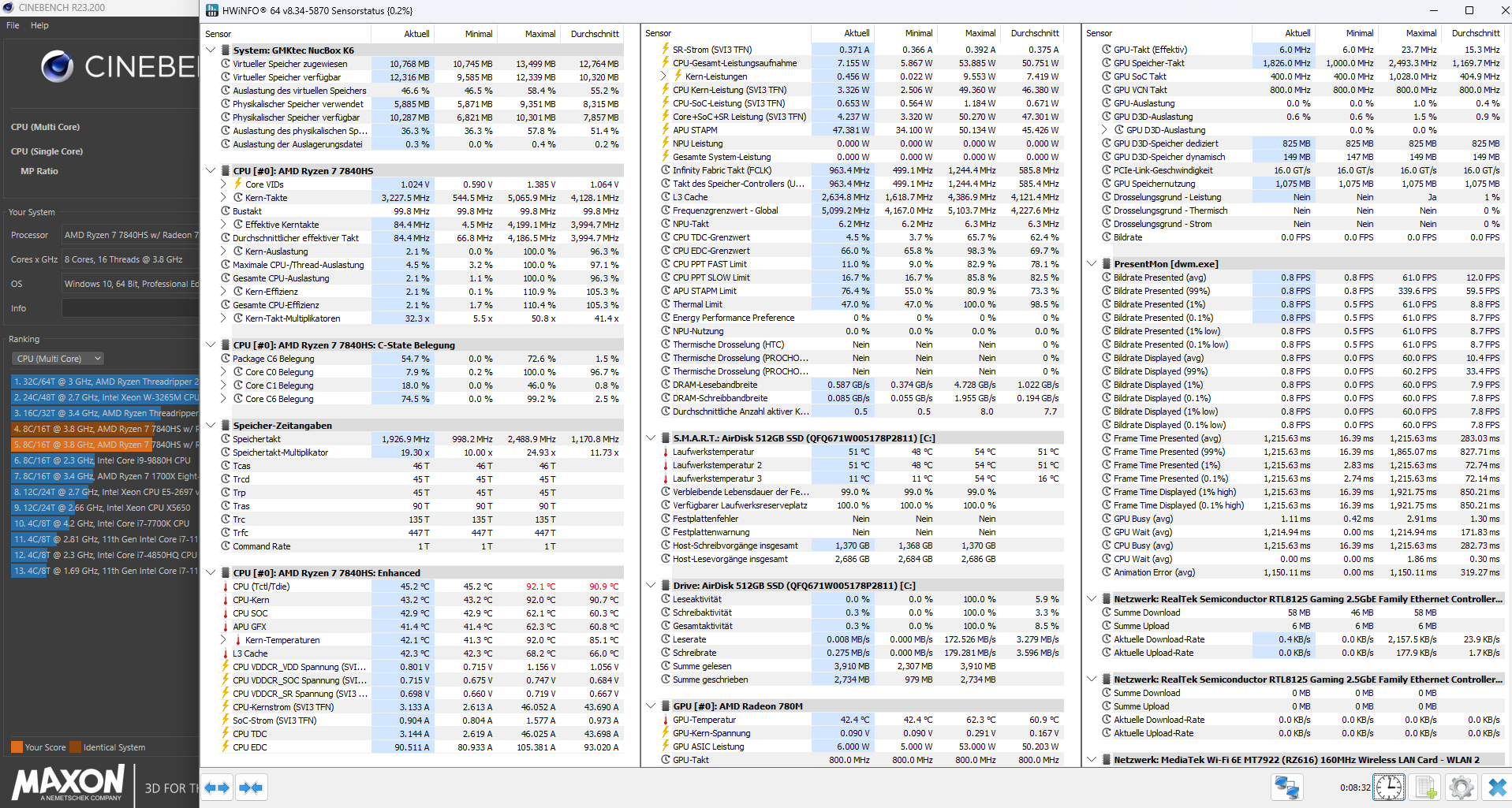Screen dimensions: 1512x808
Task: Expand the GPU D3D-Auslastung row
Action: [1105, 130]
